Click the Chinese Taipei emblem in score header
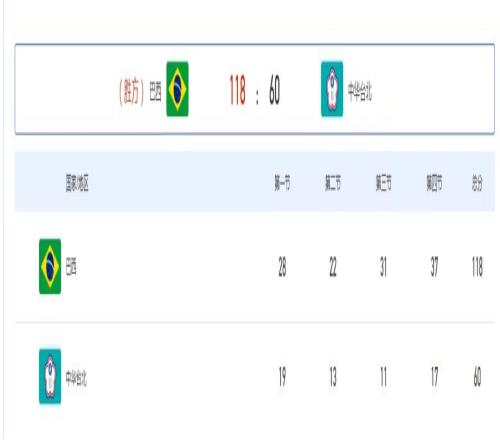 332,89
